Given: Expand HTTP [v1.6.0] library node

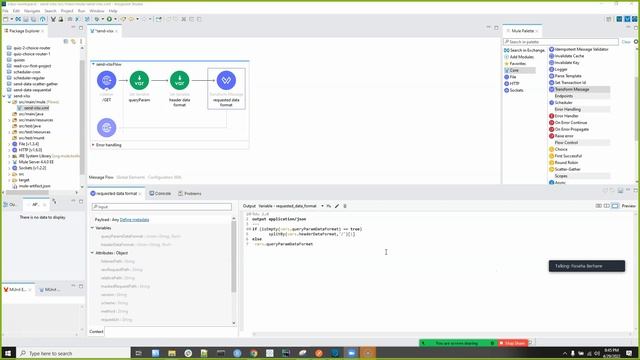Looking at the screenshot, I should click(x=9, y=150).
